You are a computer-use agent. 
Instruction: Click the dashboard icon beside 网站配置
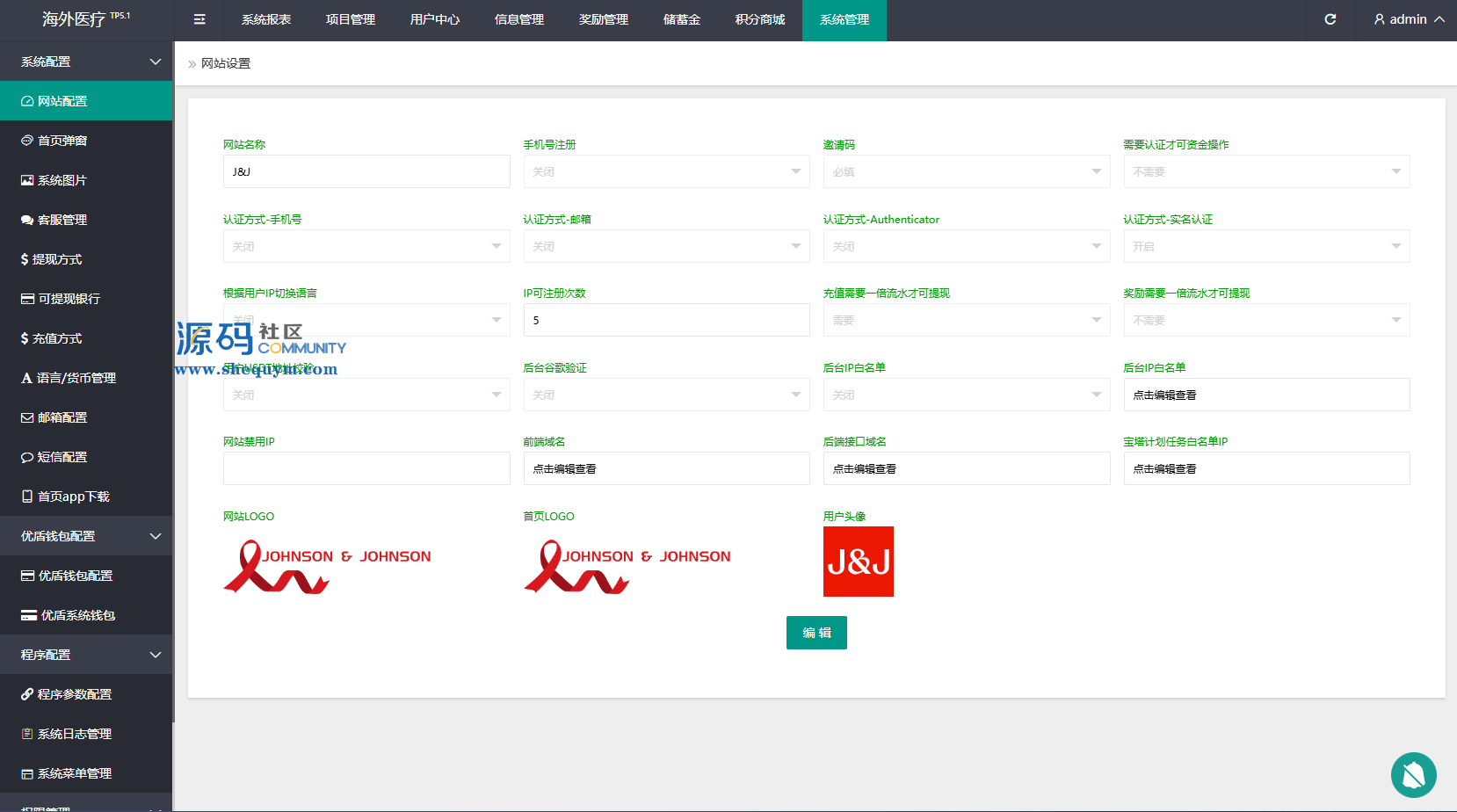(x=27, y=101)
